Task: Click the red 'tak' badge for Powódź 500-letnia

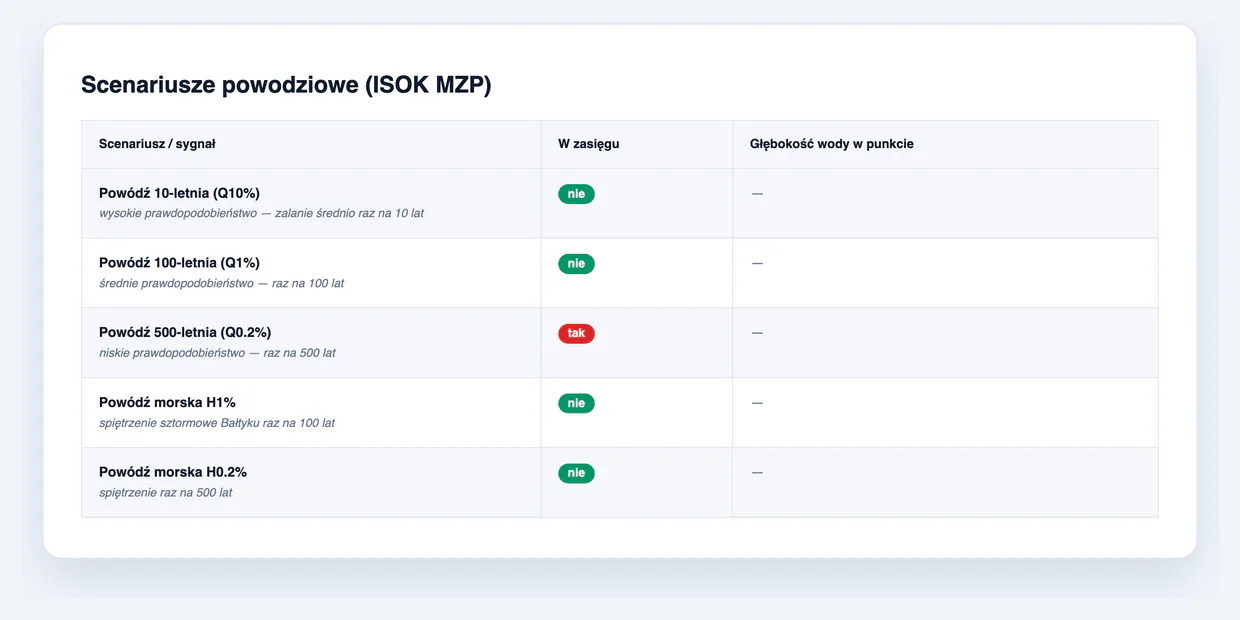Action: (x=576, y=333)
